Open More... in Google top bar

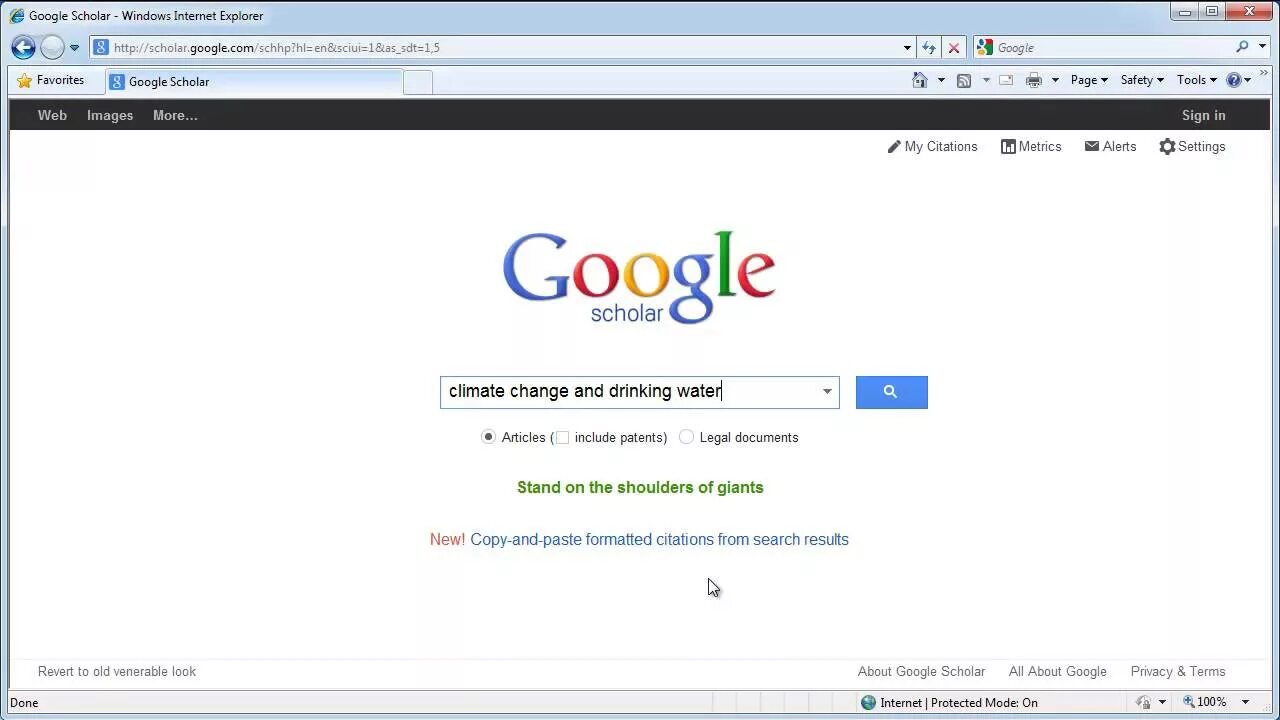coord(175,115)
